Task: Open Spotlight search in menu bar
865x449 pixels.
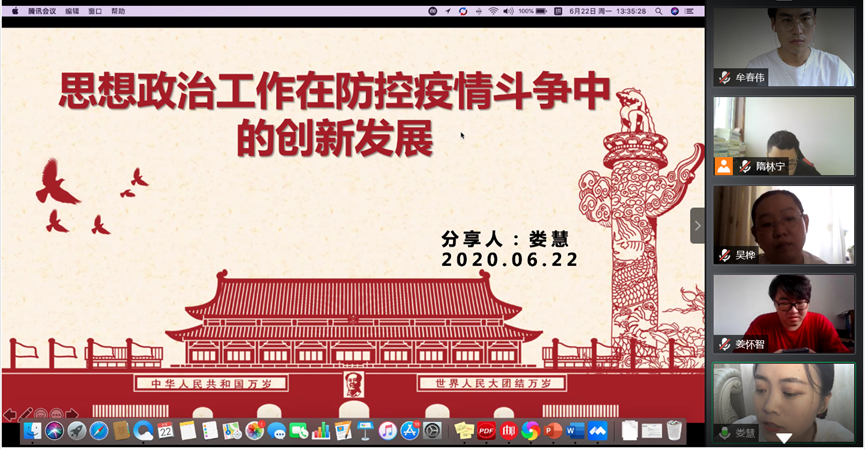Action: click(x=659, y=11)
